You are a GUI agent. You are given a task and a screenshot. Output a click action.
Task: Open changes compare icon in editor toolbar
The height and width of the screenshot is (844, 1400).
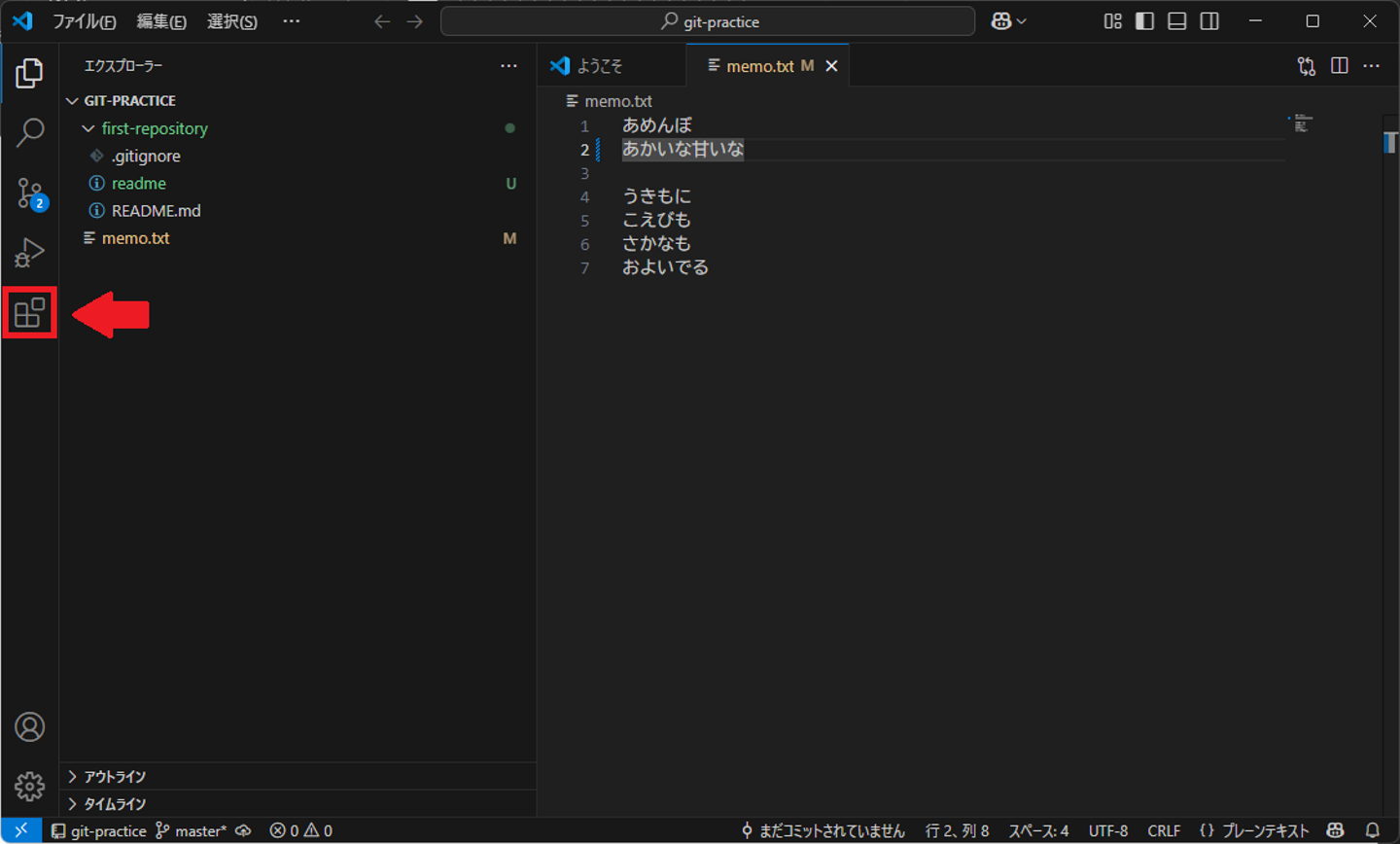1307,66
